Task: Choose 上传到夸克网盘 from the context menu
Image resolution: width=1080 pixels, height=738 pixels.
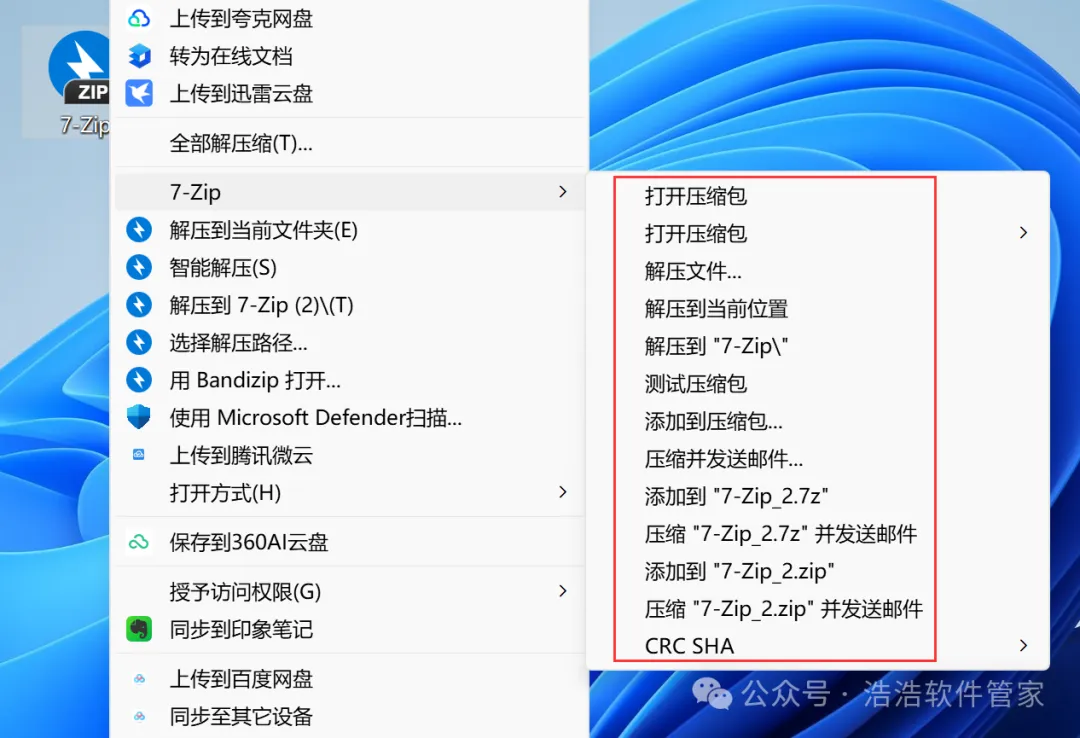Action: pyautogui.click(x=350, y=19)
